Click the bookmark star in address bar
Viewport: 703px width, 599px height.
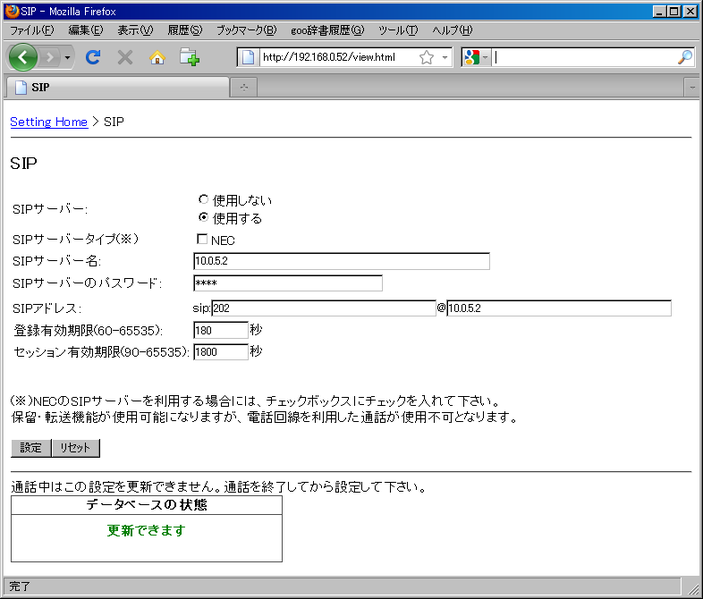tap(427, 57)
